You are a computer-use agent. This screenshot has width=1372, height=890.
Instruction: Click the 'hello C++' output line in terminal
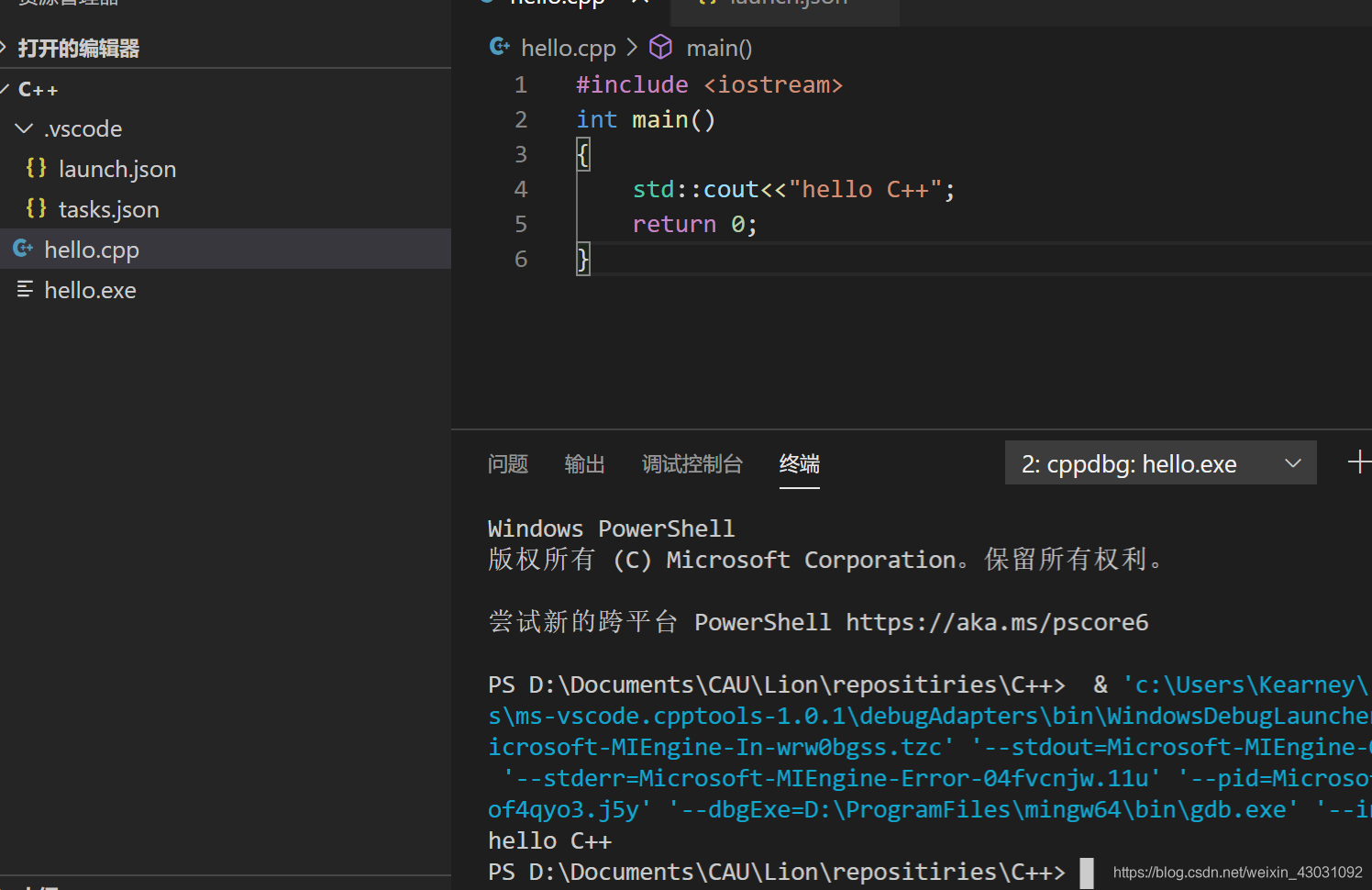[x=549, y=840]
